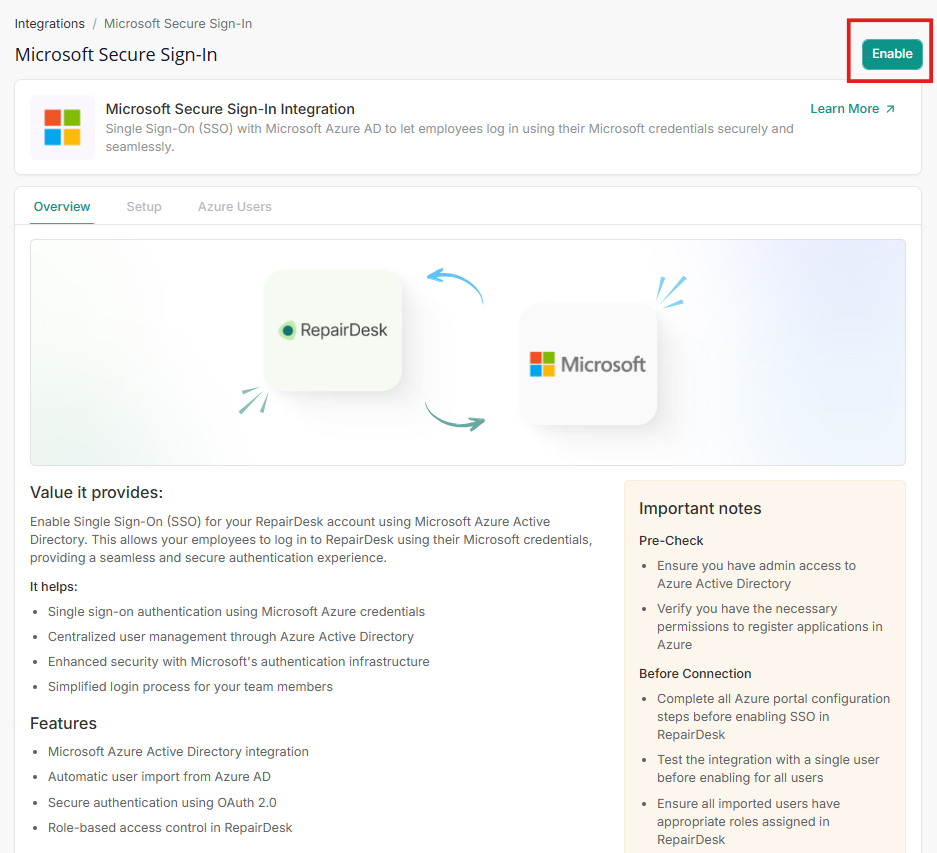Click the Features section heading
937x853 pixels.
click(x=63, y=723)
